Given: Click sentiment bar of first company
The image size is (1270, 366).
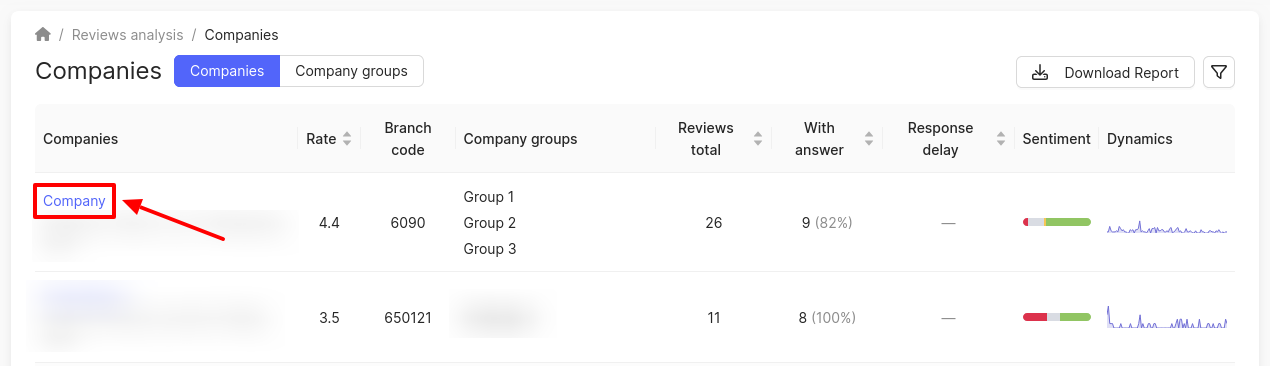Looking at the screenshot, I should [x=1056, y=222].
